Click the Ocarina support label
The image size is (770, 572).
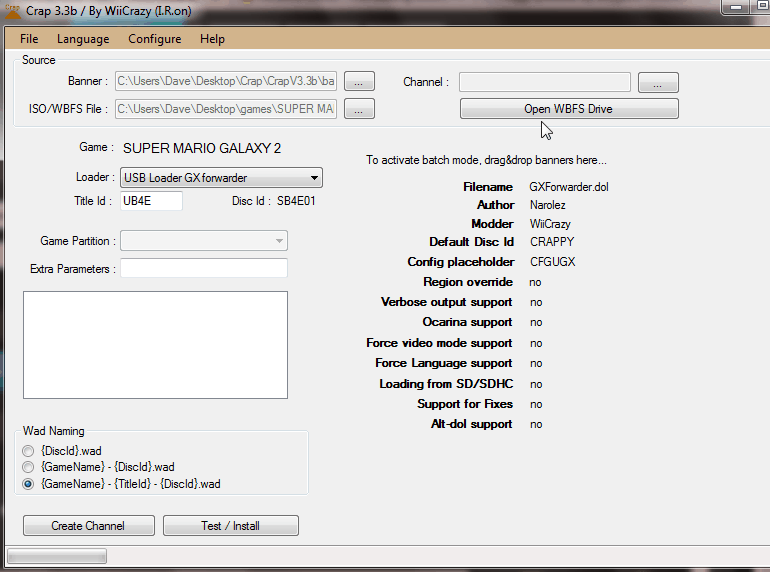click(x=467, y=322)
